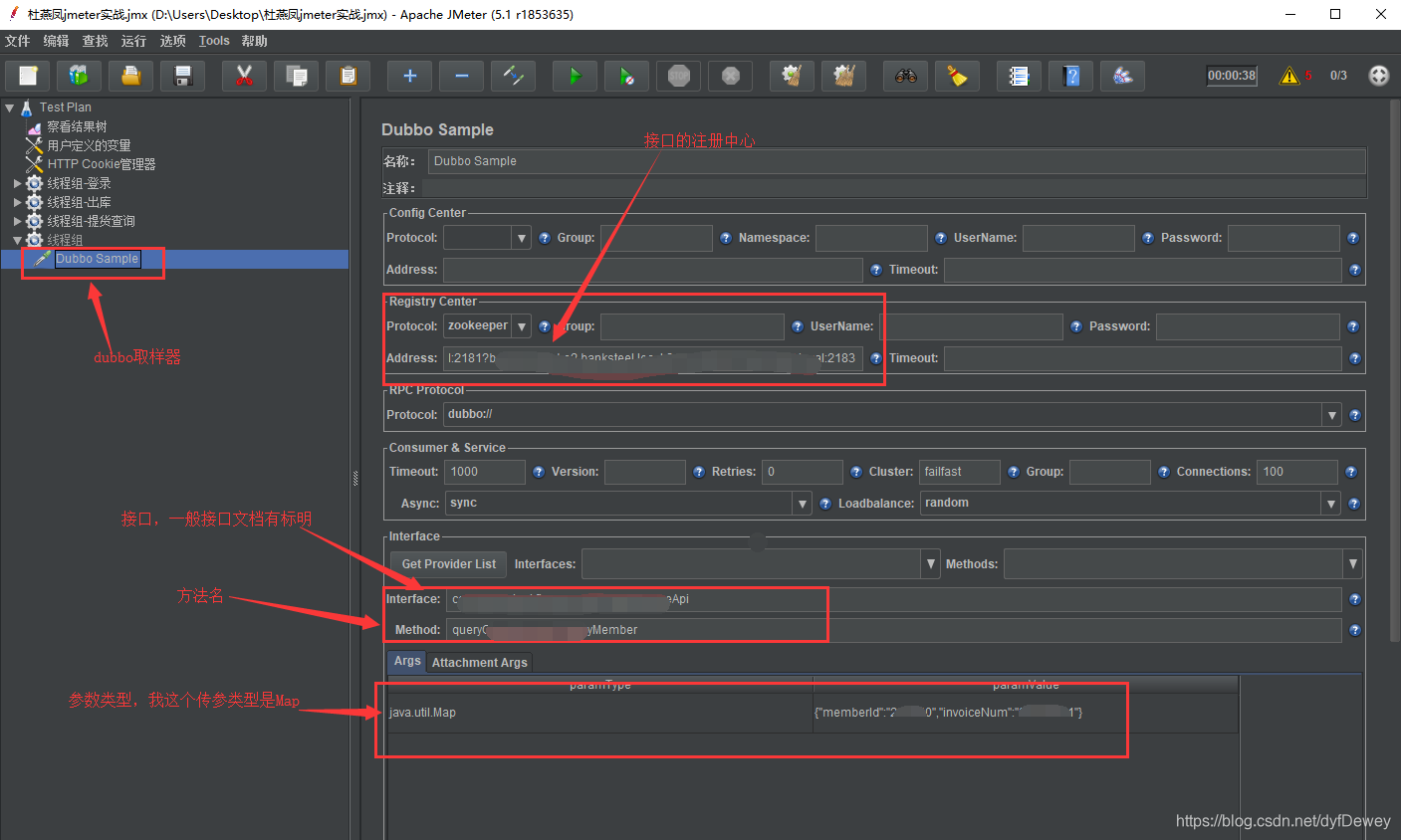Open the Async sync dropdown
Screen dimensions: 1401x840
point(803,504)
